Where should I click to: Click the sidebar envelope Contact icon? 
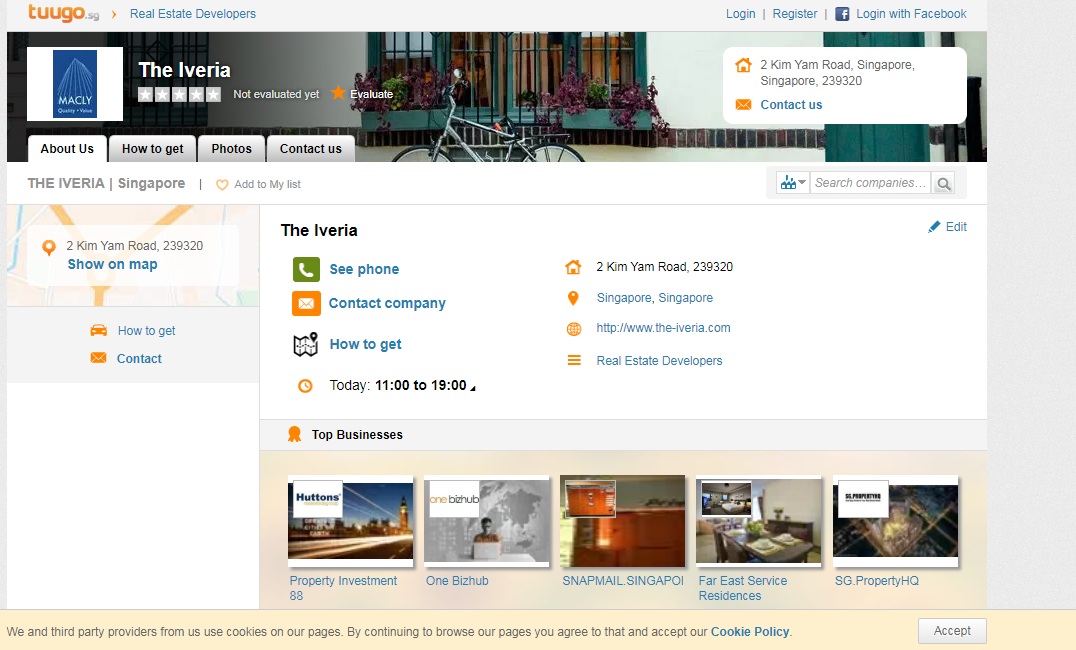tap(99, 358)
